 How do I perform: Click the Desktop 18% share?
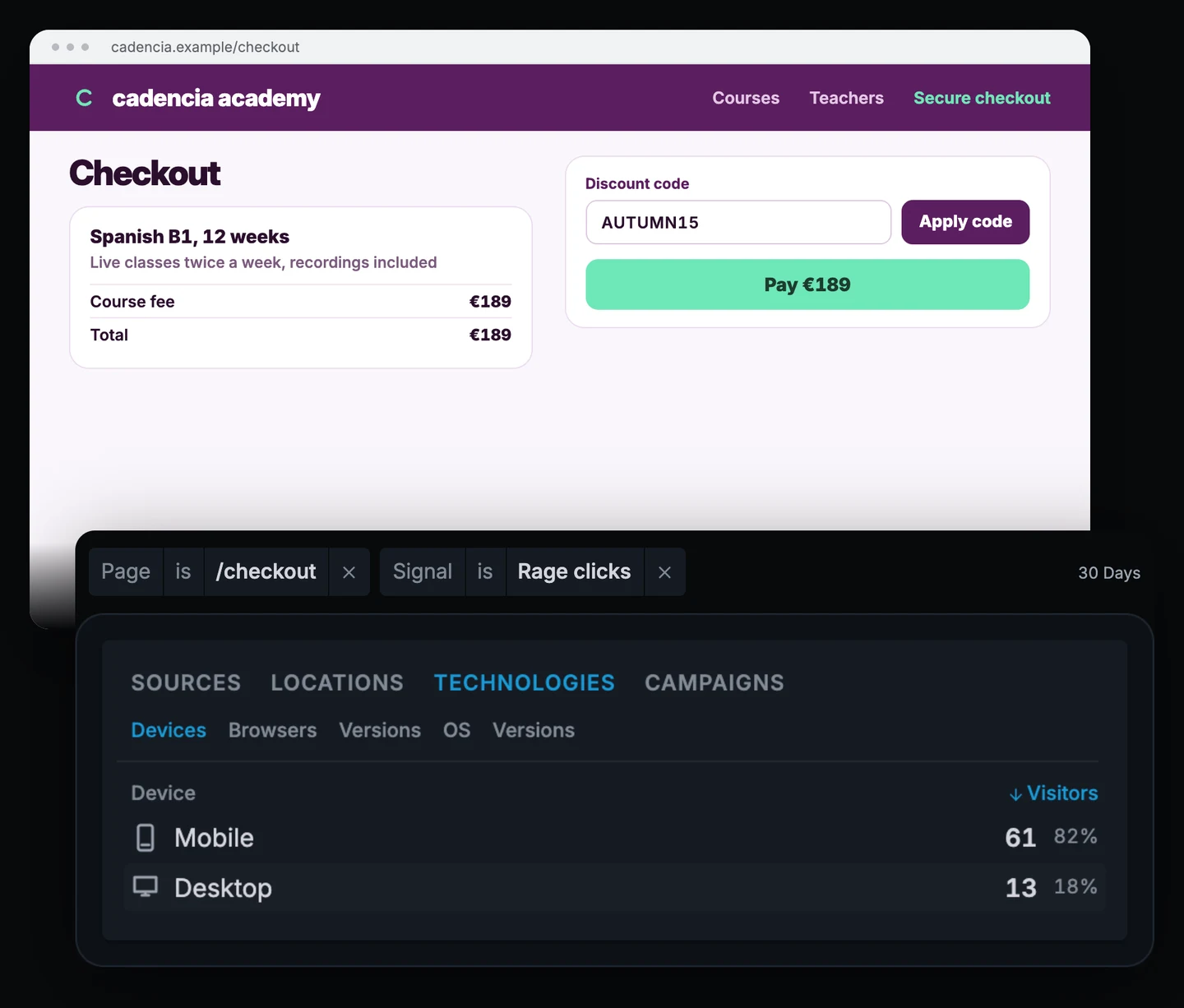(x=1075, y=887)
